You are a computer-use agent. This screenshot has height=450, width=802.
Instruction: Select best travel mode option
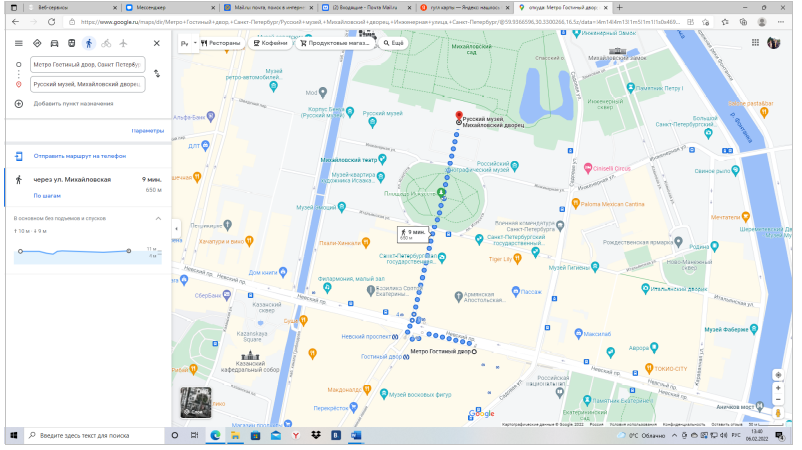[x=37, y=43]
